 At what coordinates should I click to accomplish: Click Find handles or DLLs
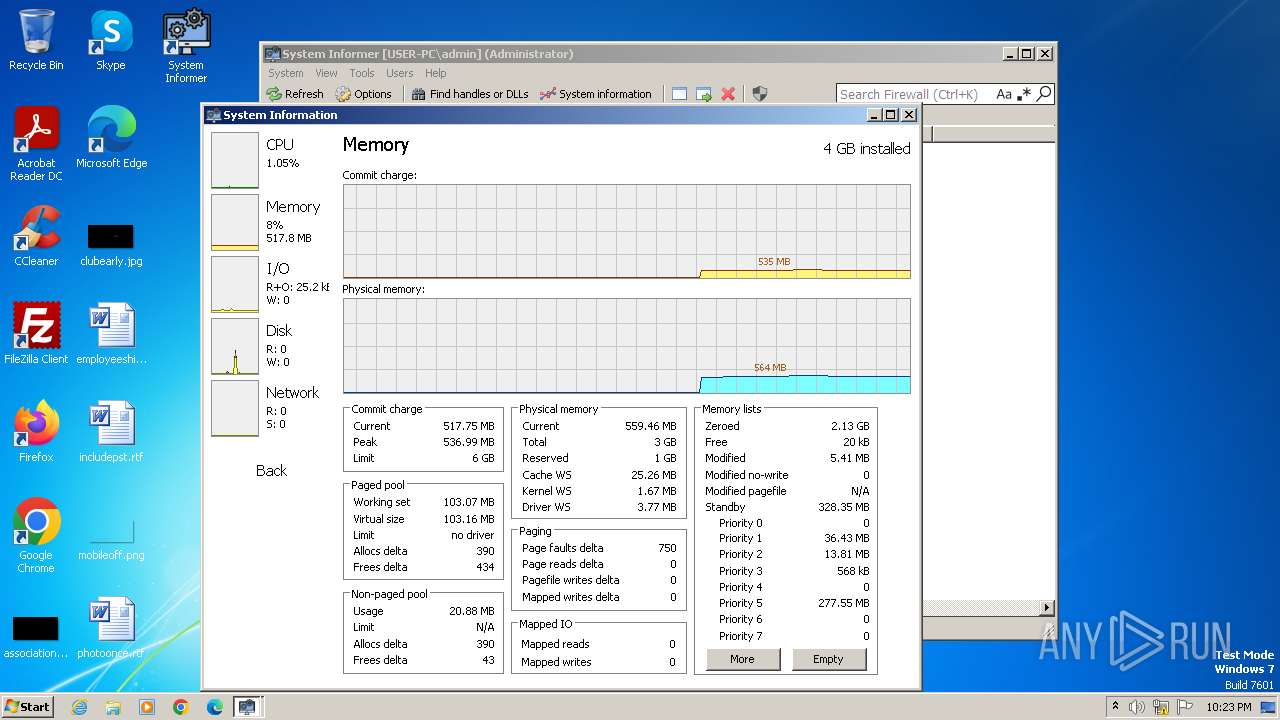(470, 94)
